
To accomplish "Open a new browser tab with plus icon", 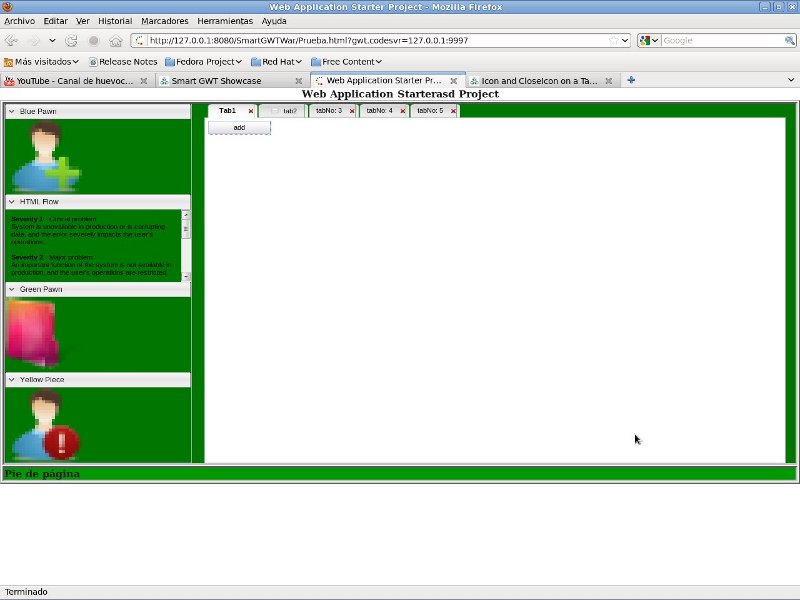I will [631, 80].
